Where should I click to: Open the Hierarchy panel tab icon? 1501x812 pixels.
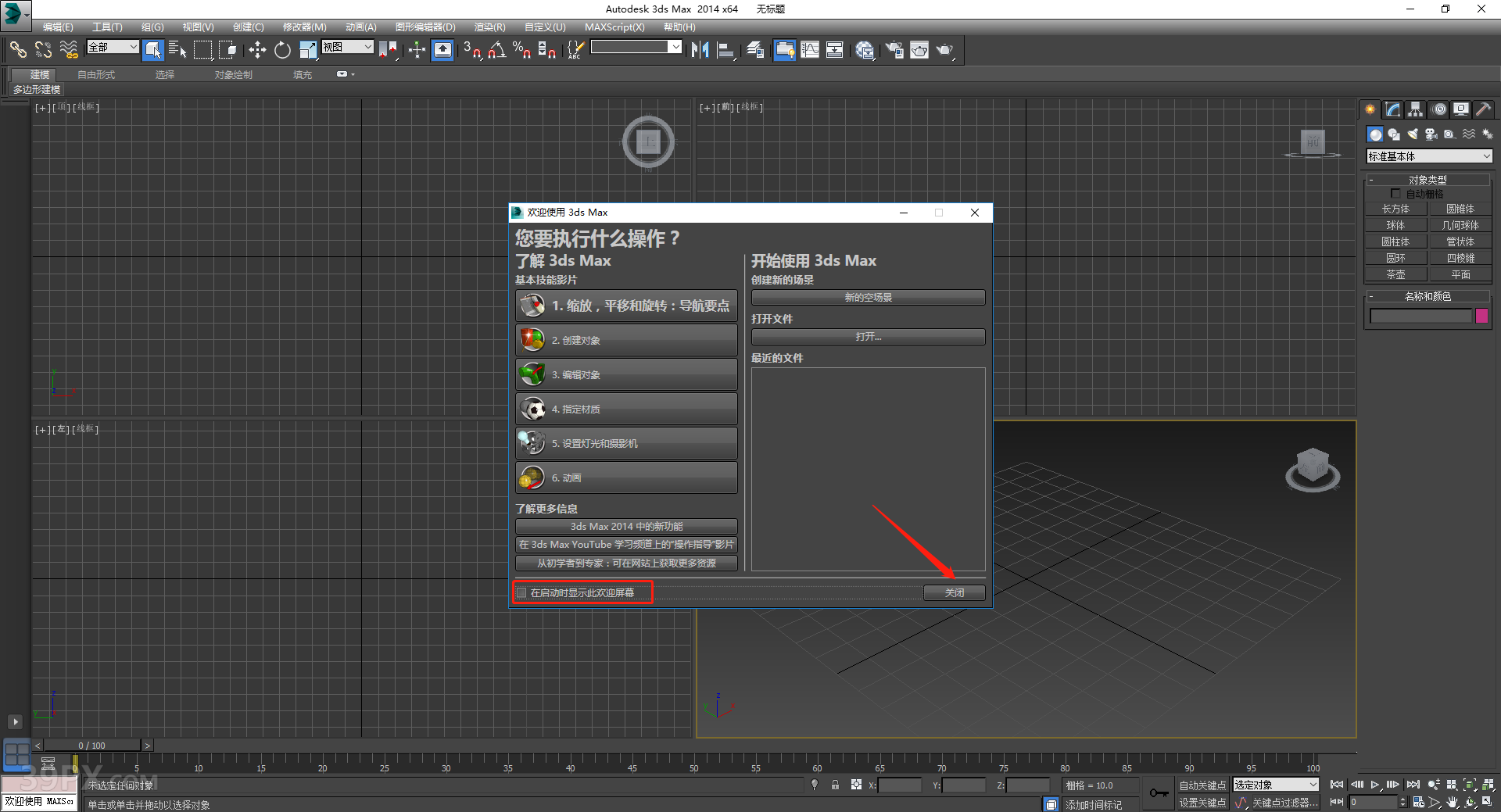(x=1416, y=109)
